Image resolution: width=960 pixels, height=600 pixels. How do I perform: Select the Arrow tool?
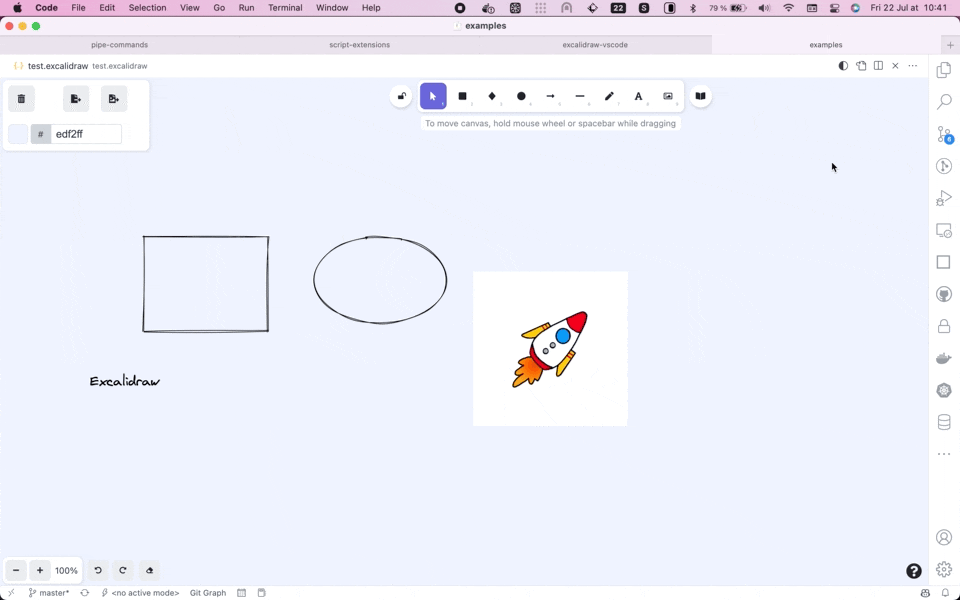click(550, 96)
